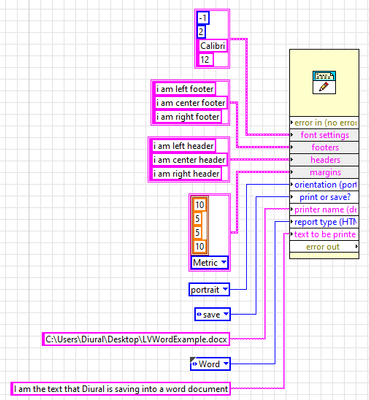The height and width of the screenshot is (400, 369).
Task: Click the 'i am right footer' string
Action: (188, 117)
